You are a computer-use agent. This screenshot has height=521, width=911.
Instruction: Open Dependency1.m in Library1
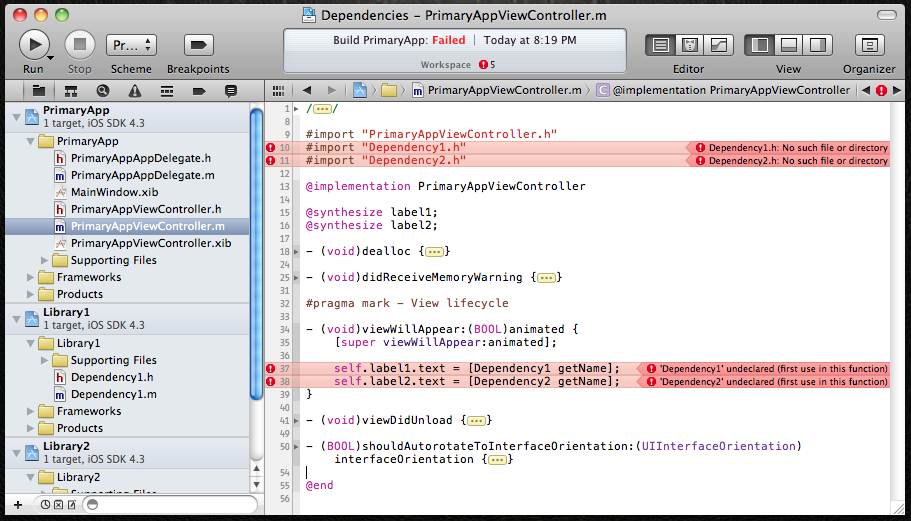tap(114, 394)
